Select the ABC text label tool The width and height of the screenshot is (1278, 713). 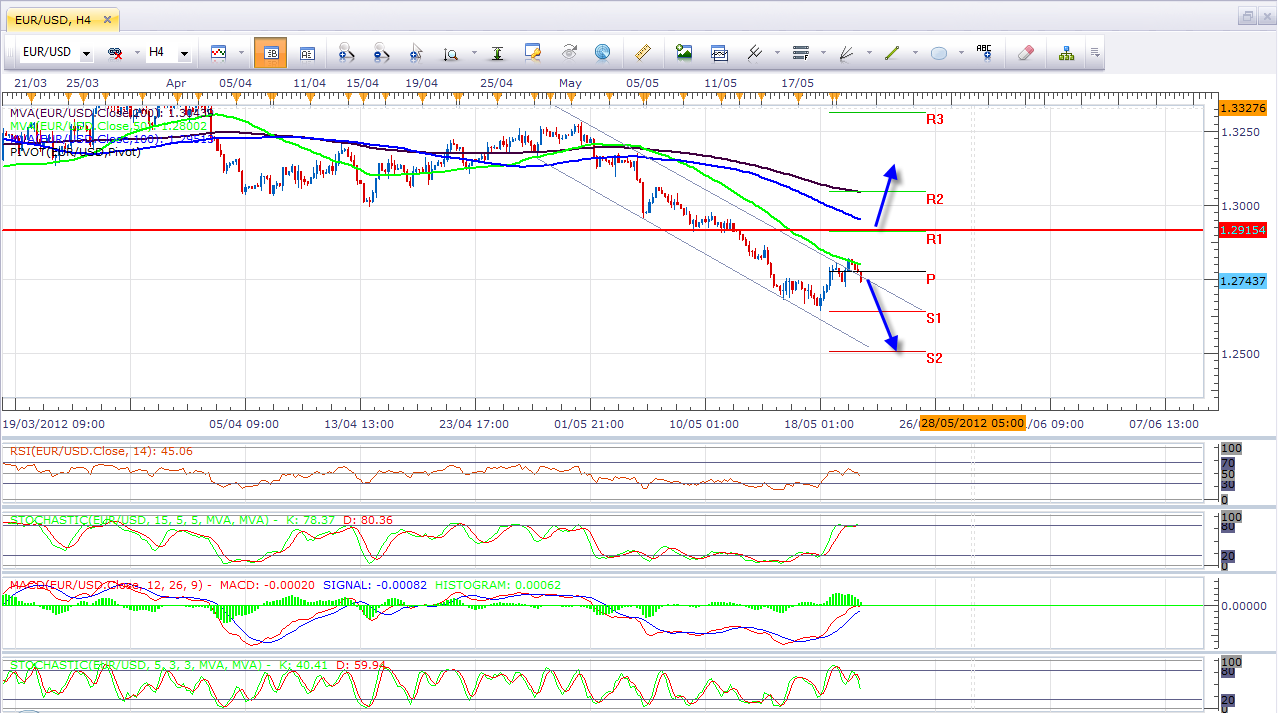[985, 53]
